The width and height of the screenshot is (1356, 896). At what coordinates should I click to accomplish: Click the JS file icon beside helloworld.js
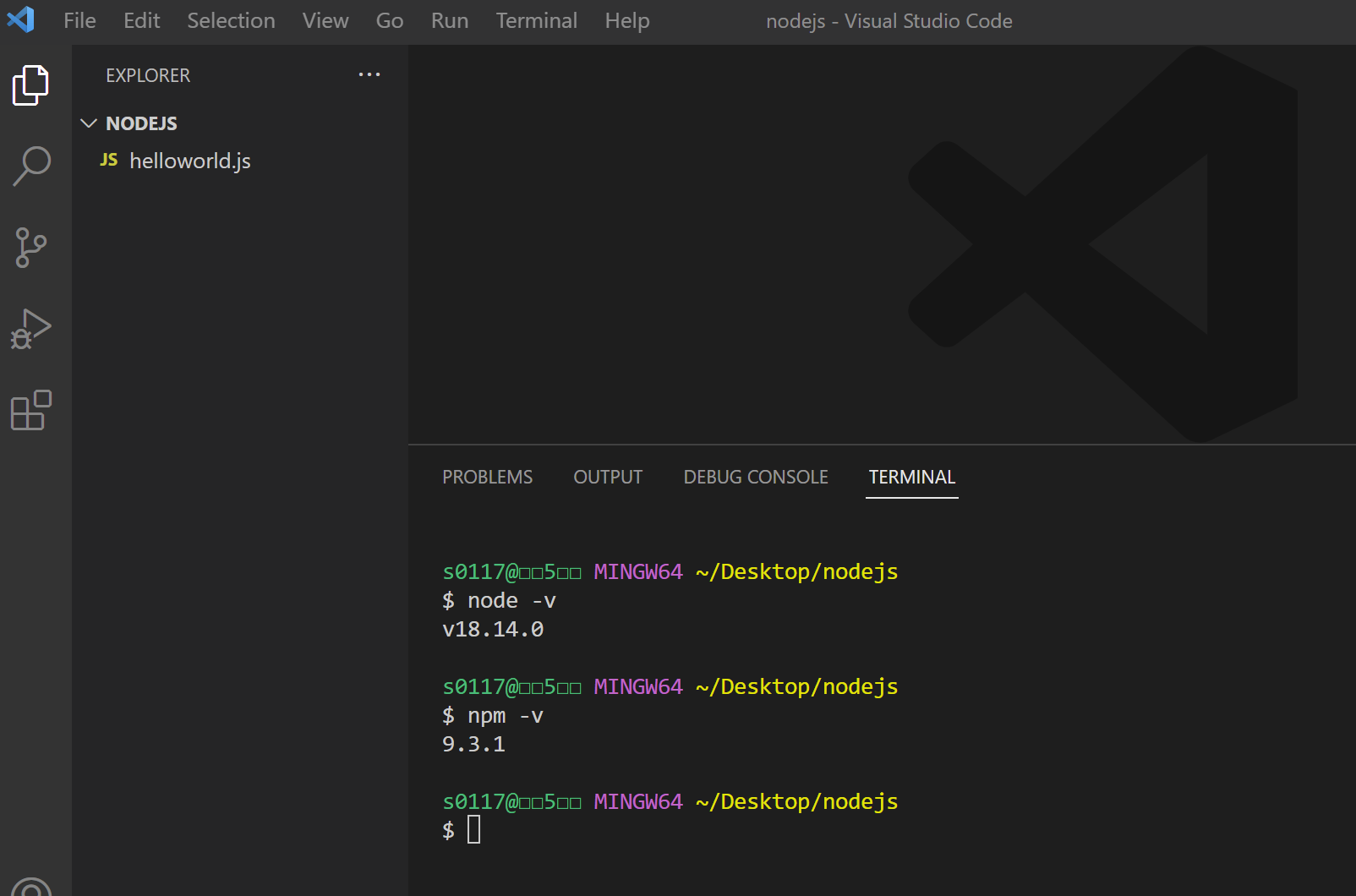[x=109, y=160]
